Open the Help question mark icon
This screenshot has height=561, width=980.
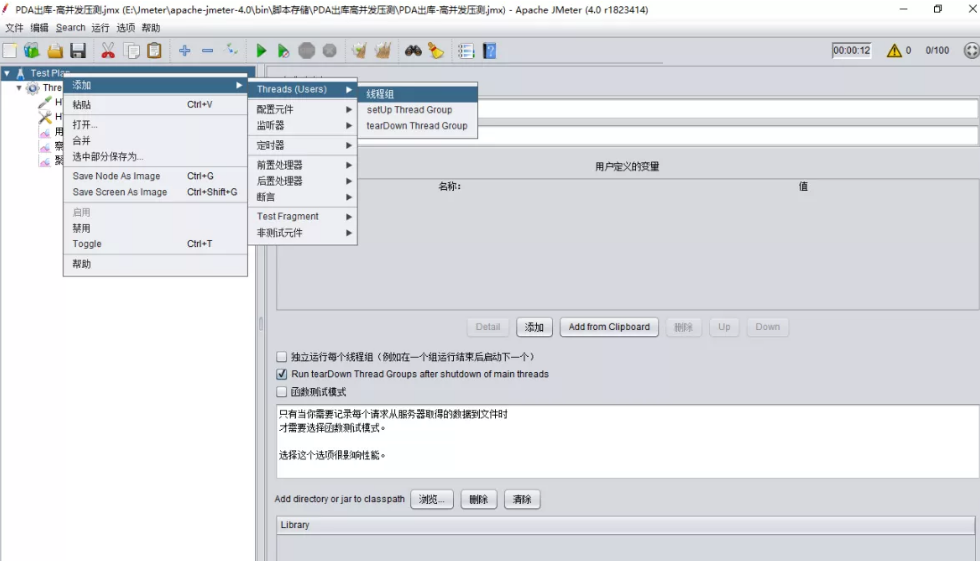point(489,51)
